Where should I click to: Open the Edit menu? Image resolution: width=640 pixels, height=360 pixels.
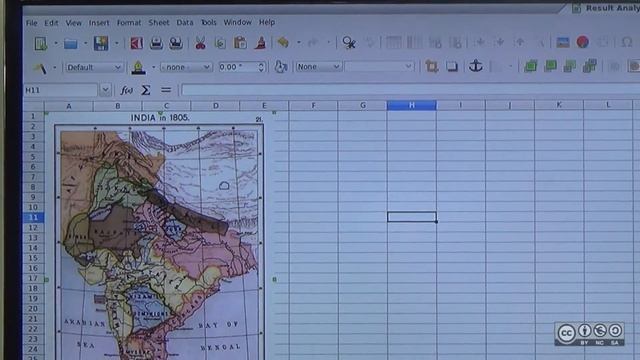(51, 23)
